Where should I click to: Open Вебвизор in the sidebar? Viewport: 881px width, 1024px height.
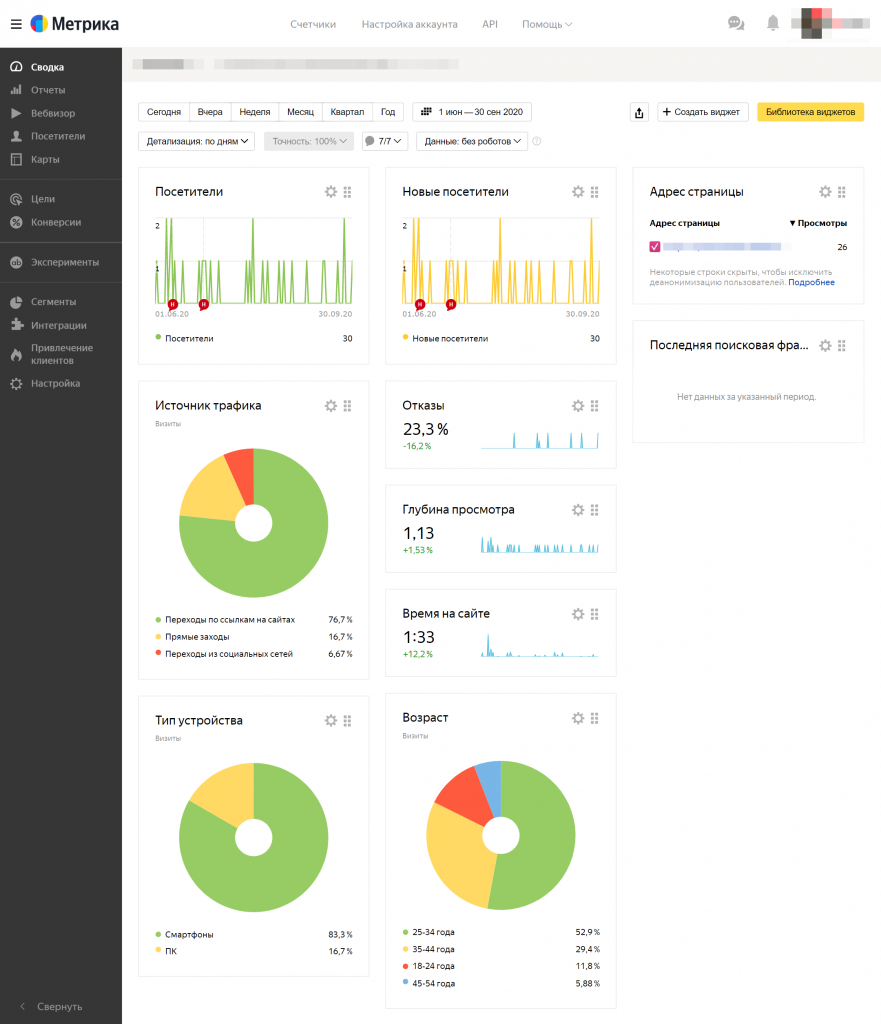[x=53, y=113]
